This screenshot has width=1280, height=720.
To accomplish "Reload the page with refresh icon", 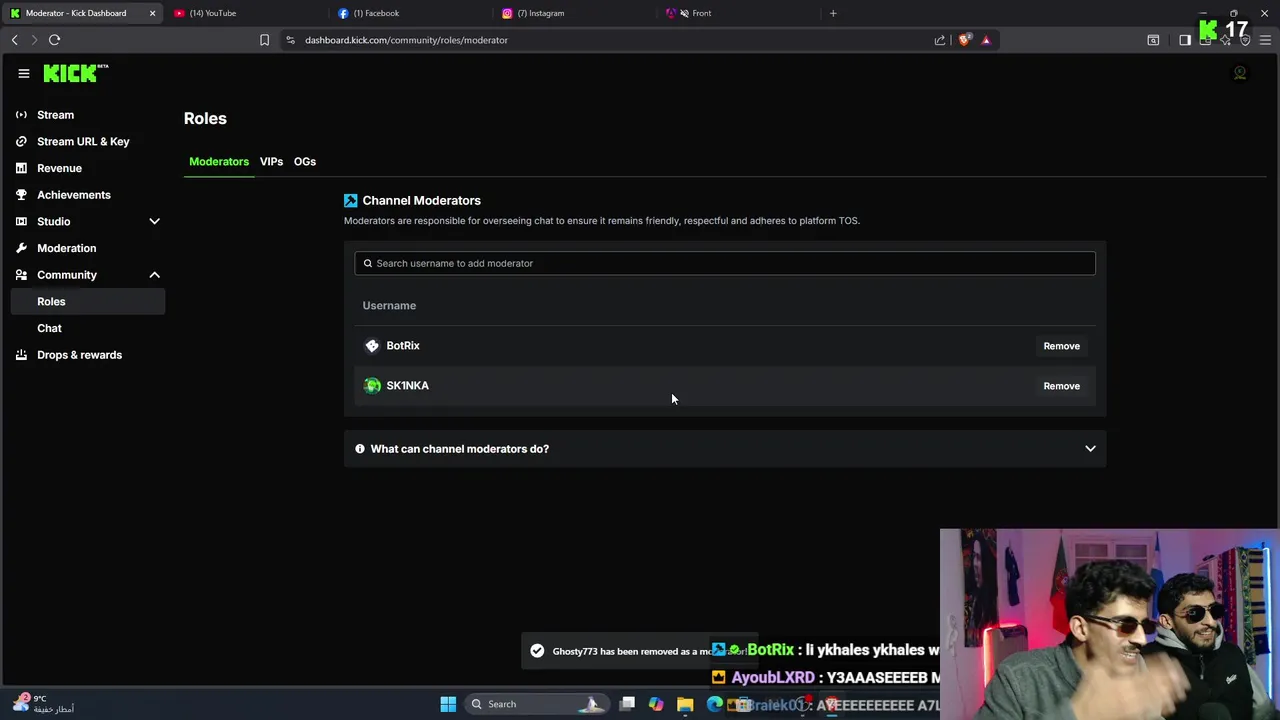I will tap(54, 40).
